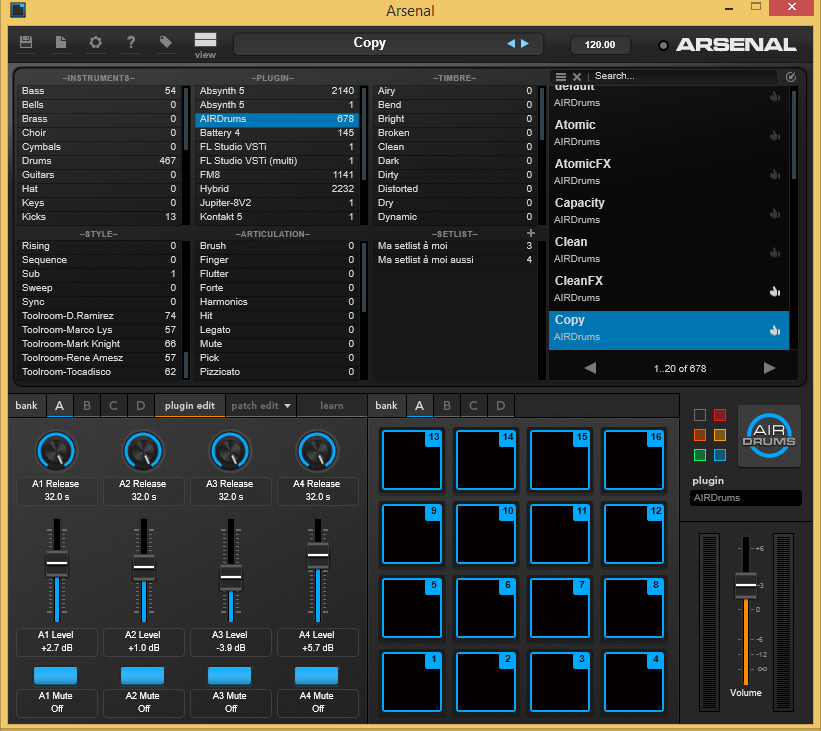Audition the Copy preset speaker icon
821x731 pixels.
(x=774, y=329)
